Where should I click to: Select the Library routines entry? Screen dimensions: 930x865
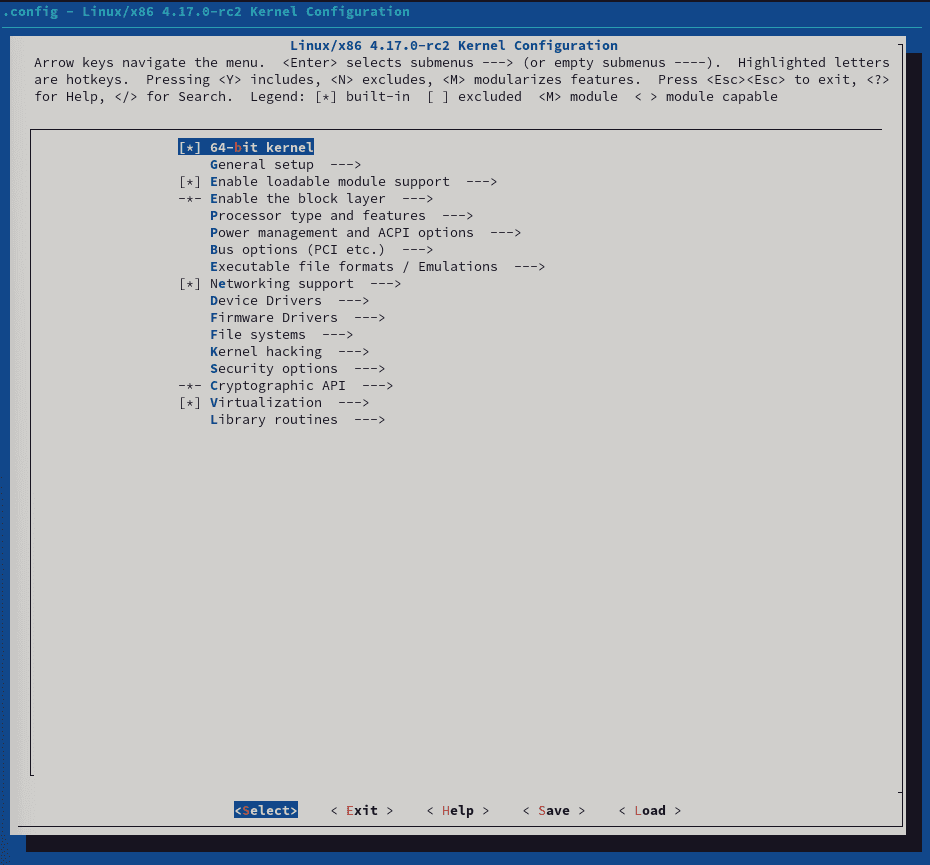click(x=273, y=420)
